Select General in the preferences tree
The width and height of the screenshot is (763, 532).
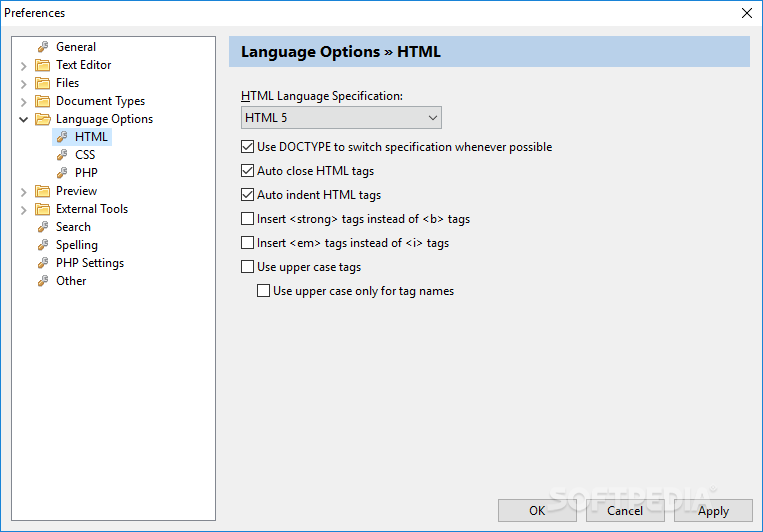tap(76, 47)
